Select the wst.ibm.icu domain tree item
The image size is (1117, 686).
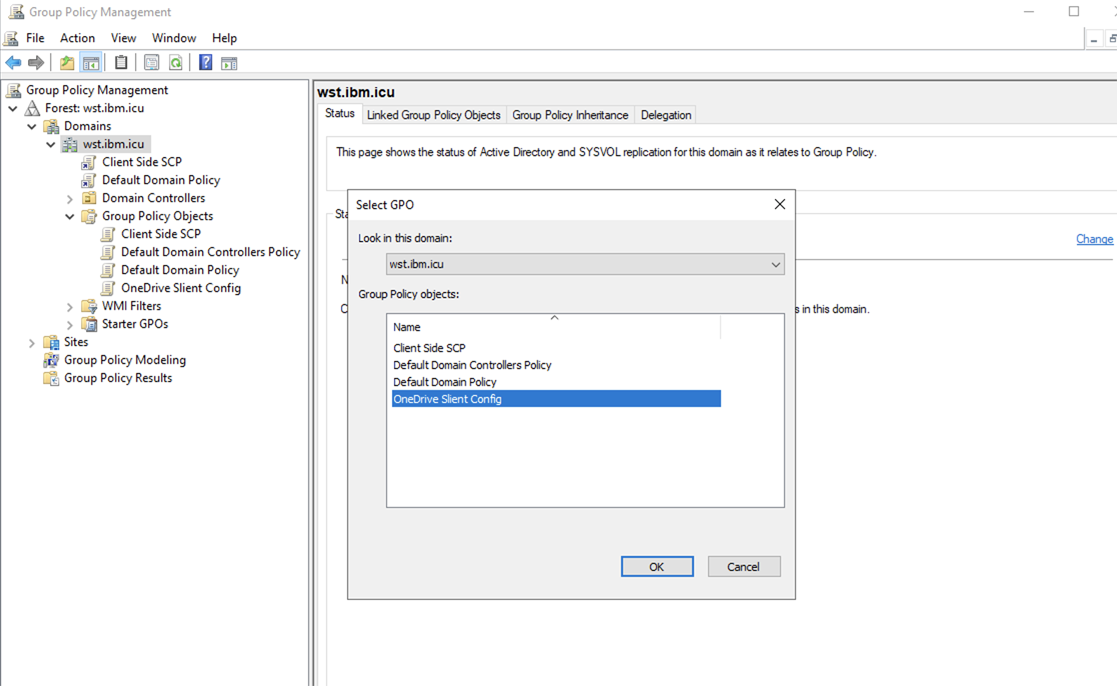coord(113,144)
